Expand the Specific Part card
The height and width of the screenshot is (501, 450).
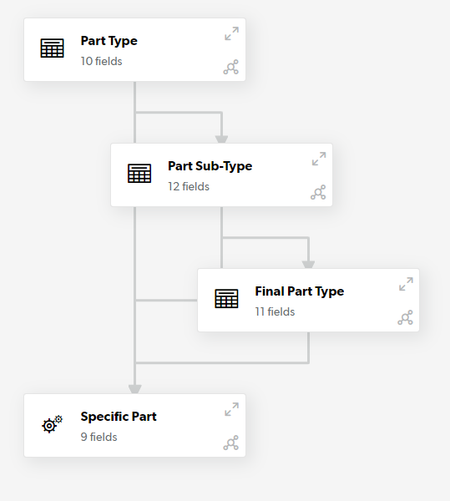[232, 409]
